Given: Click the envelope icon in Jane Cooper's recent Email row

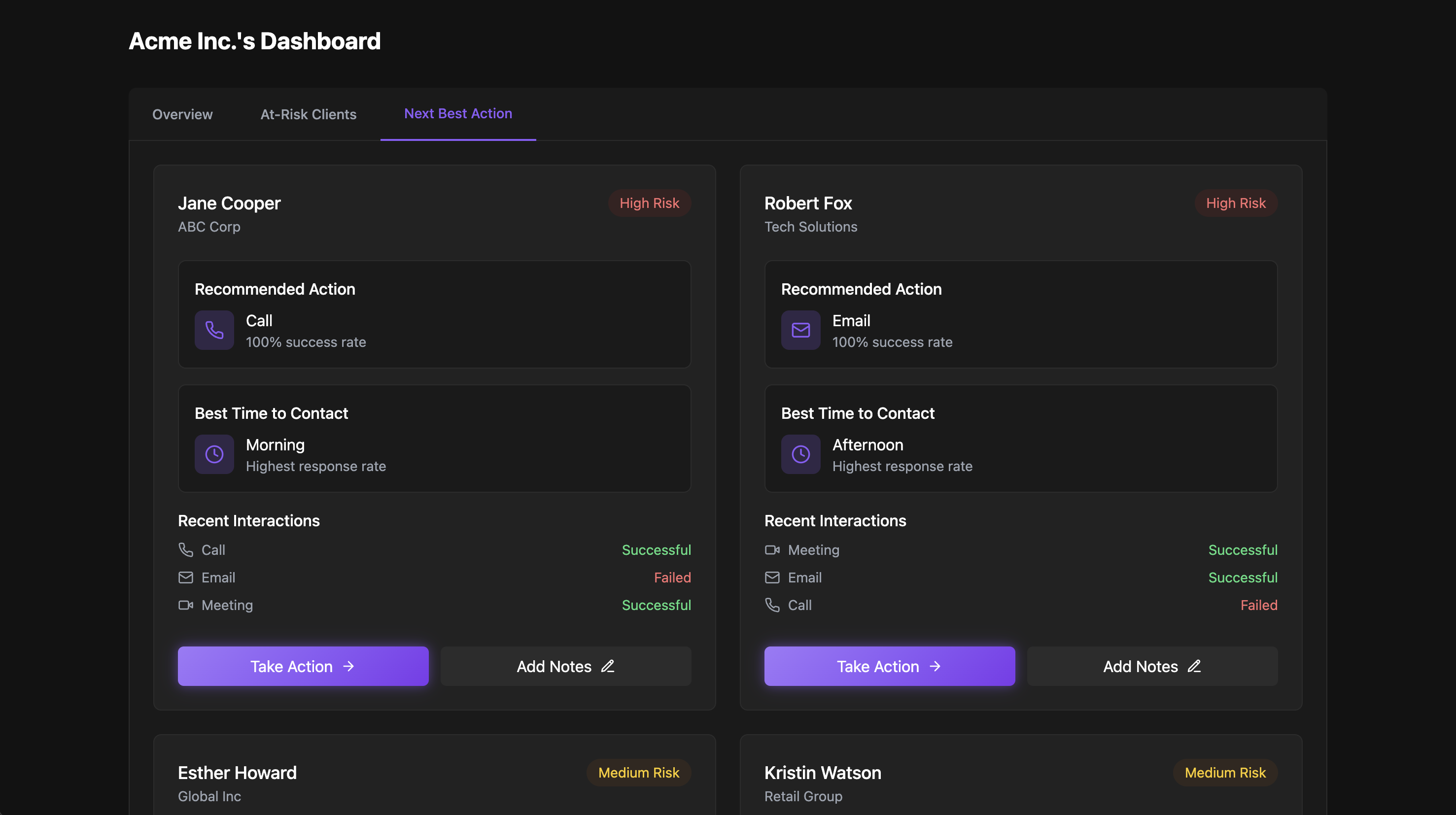Looking at the screenshot, I should point(185,577).
